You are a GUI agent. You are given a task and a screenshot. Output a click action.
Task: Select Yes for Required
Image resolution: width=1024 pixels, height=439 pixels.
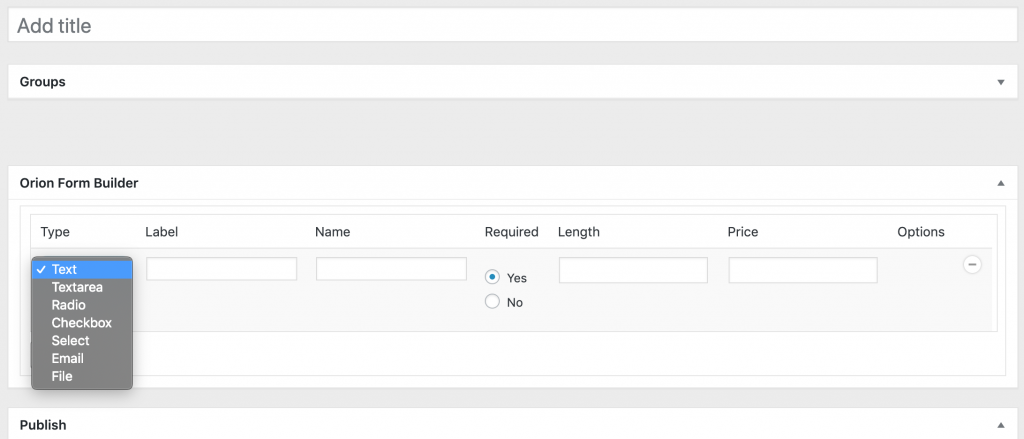(x=492, y=277)
